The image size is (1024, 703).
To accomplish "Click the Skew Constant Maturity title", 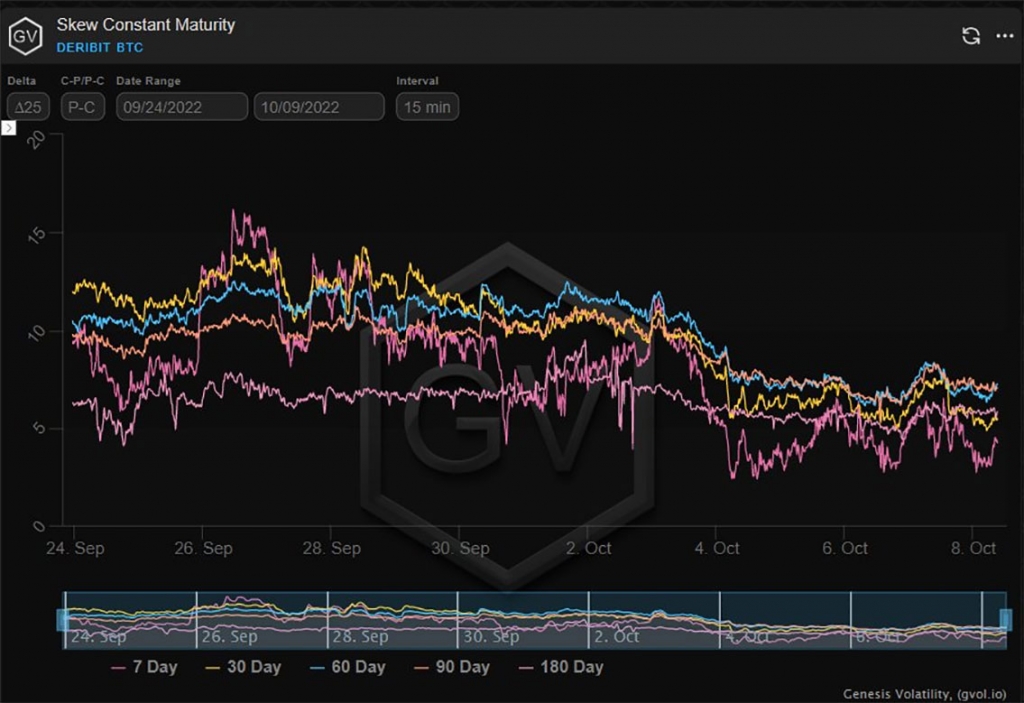I will coord(146,25).
